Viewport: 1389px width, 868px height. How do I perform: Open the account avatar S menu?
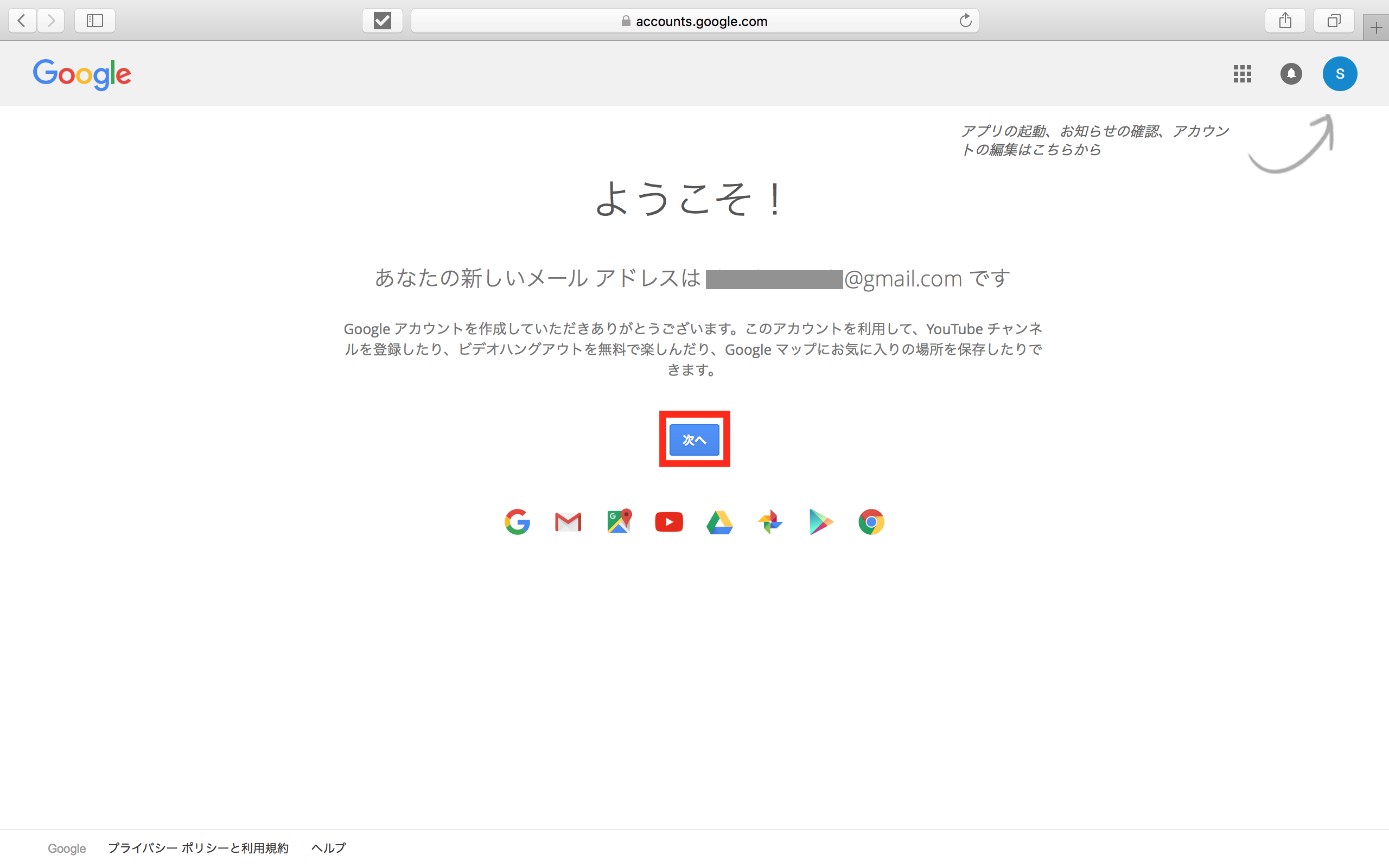1340,73
